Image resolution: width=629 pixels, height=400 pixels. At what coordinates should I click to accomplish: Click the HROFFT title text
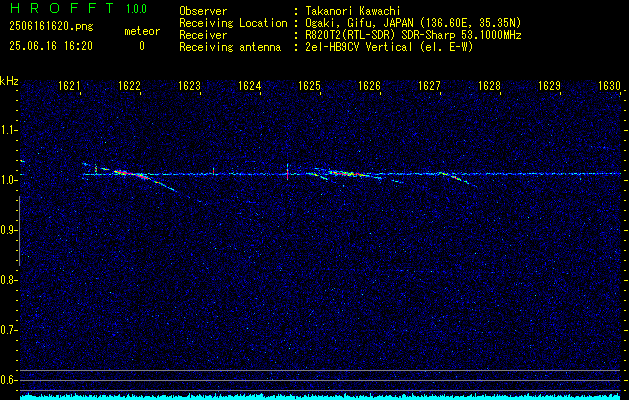pos(62,8)
